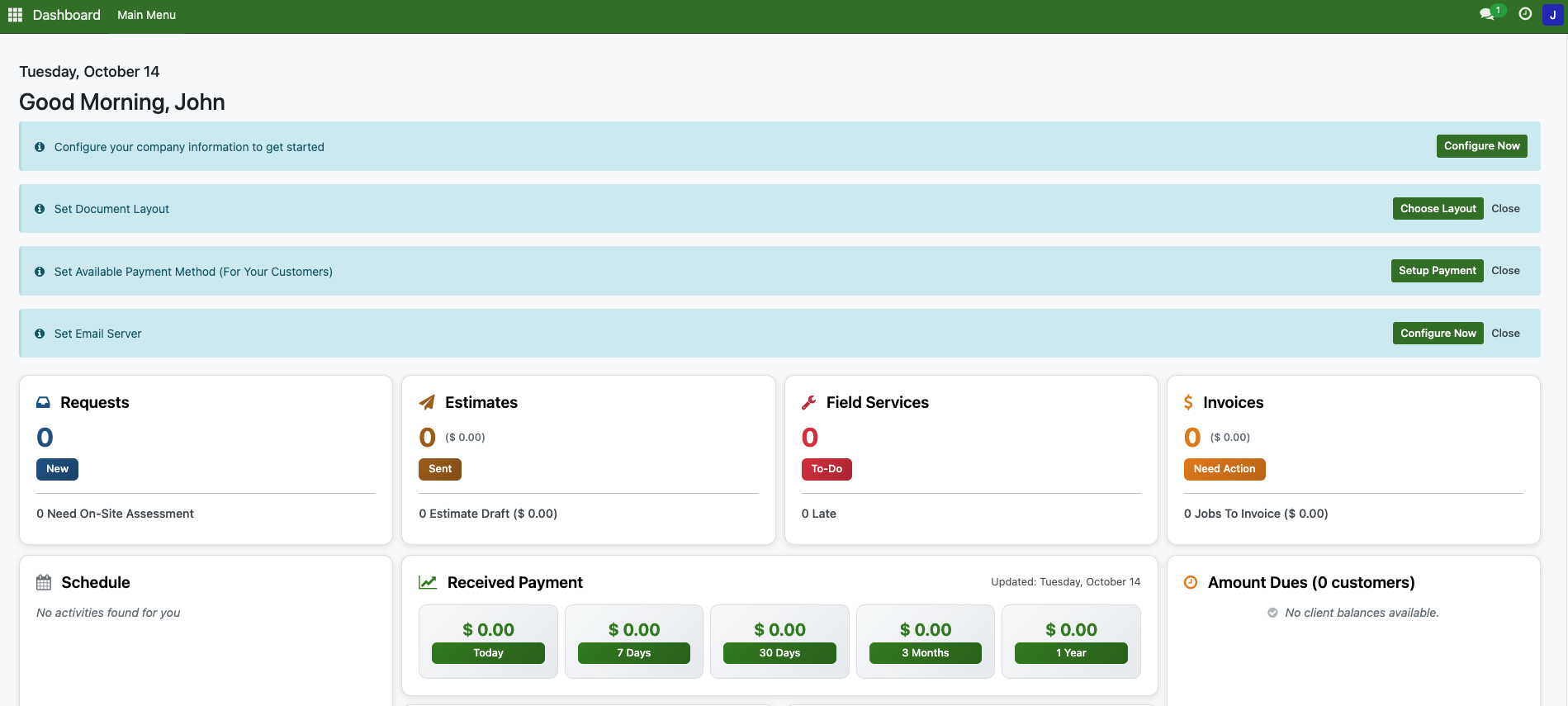Open the user avatar J menu
This screenshot has height=706, width=1568.
1552,15
